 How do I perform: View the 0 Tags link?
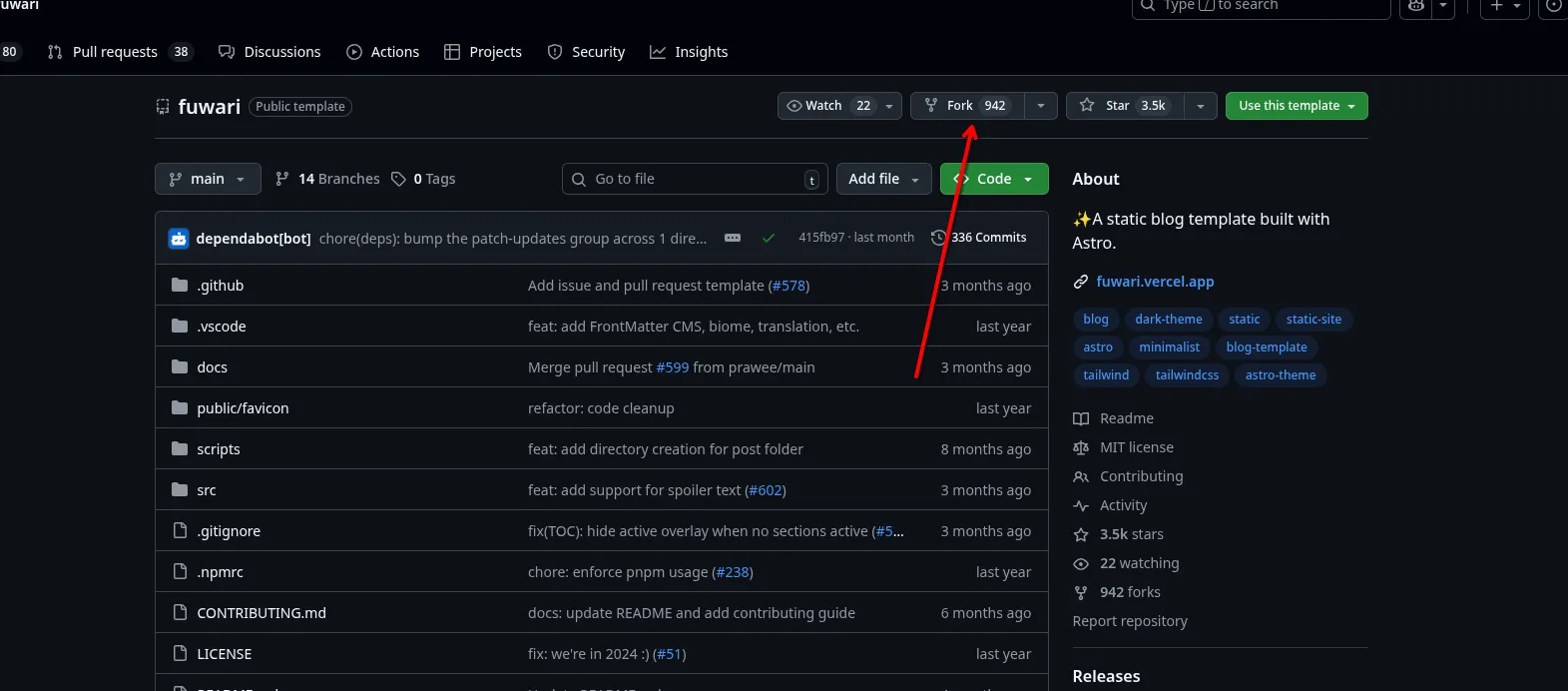pos(423,179)
